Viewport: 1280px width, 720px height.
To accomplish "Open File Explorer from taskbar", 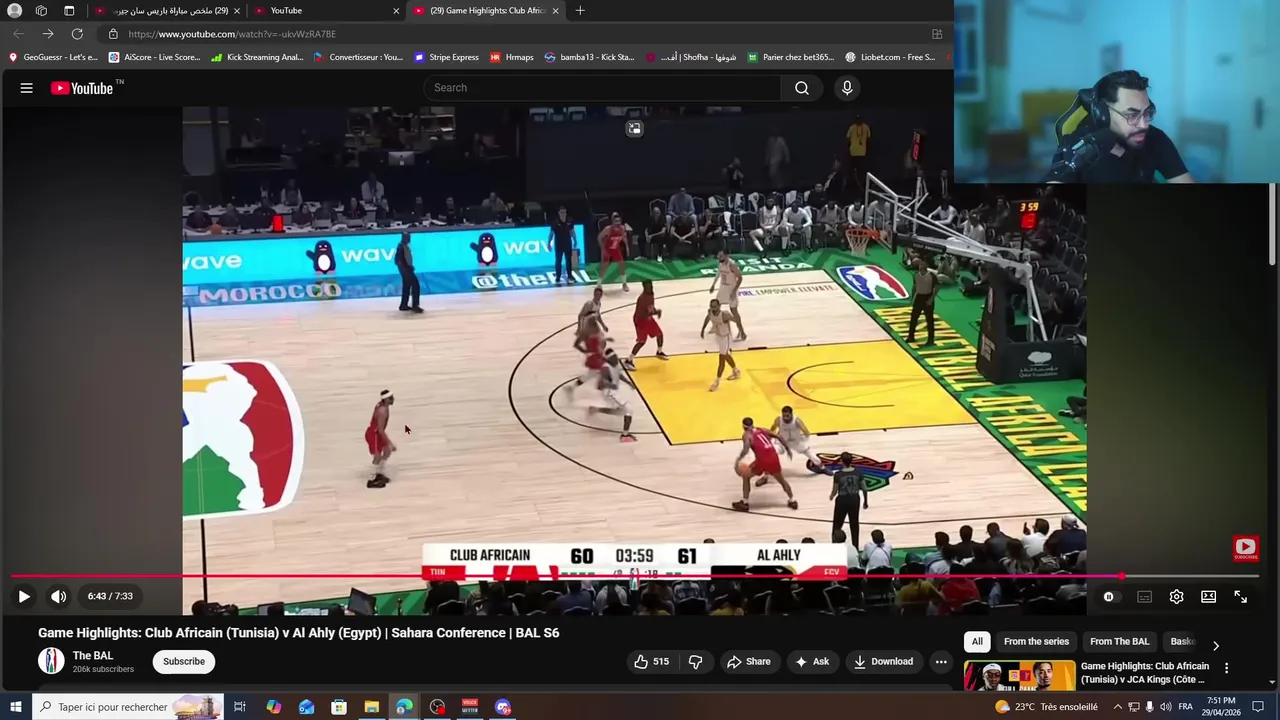I will [x=371, y=707].
